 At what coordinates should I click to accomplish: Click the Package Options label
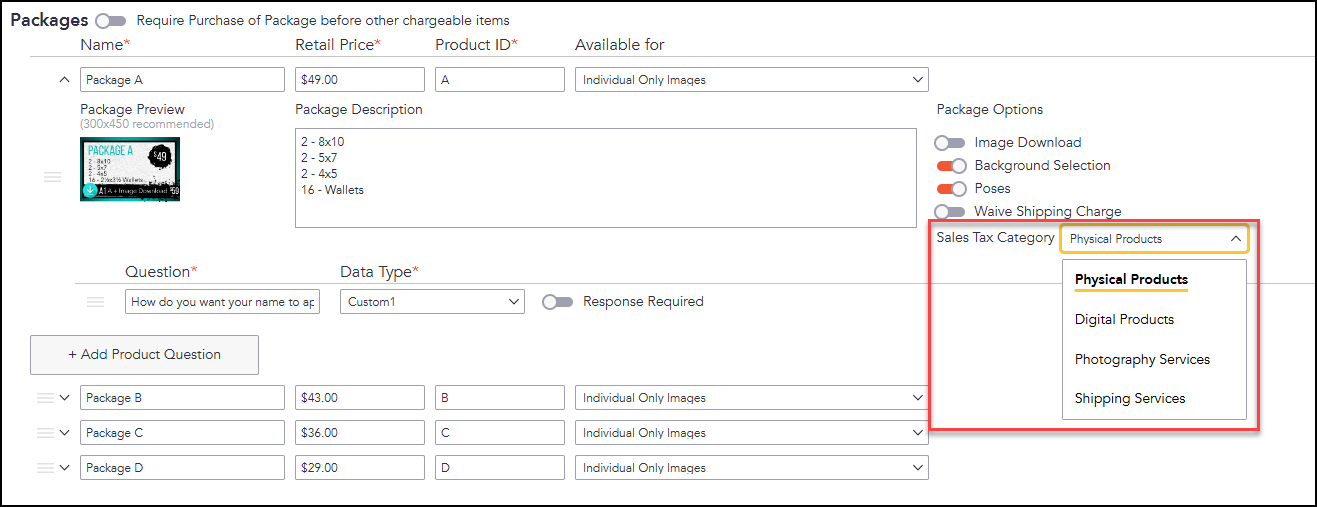tap(990, 110)
